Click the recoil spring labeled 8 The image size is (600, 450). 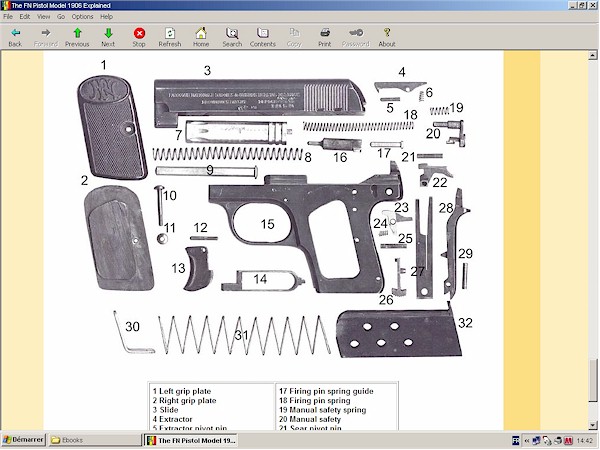227,154
